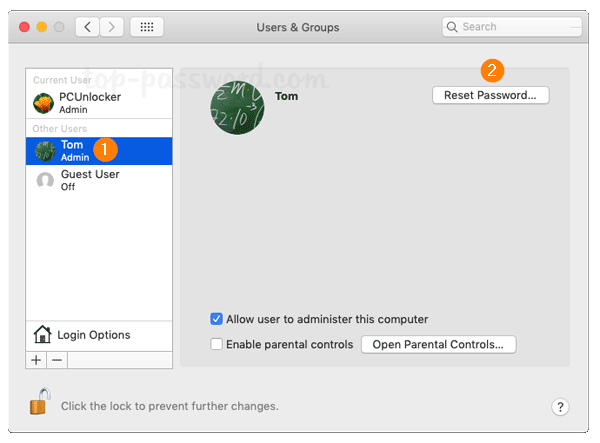The image size is (600, 443).
Task: Go back with the left chevron button
Action: [x=88, y=27]
